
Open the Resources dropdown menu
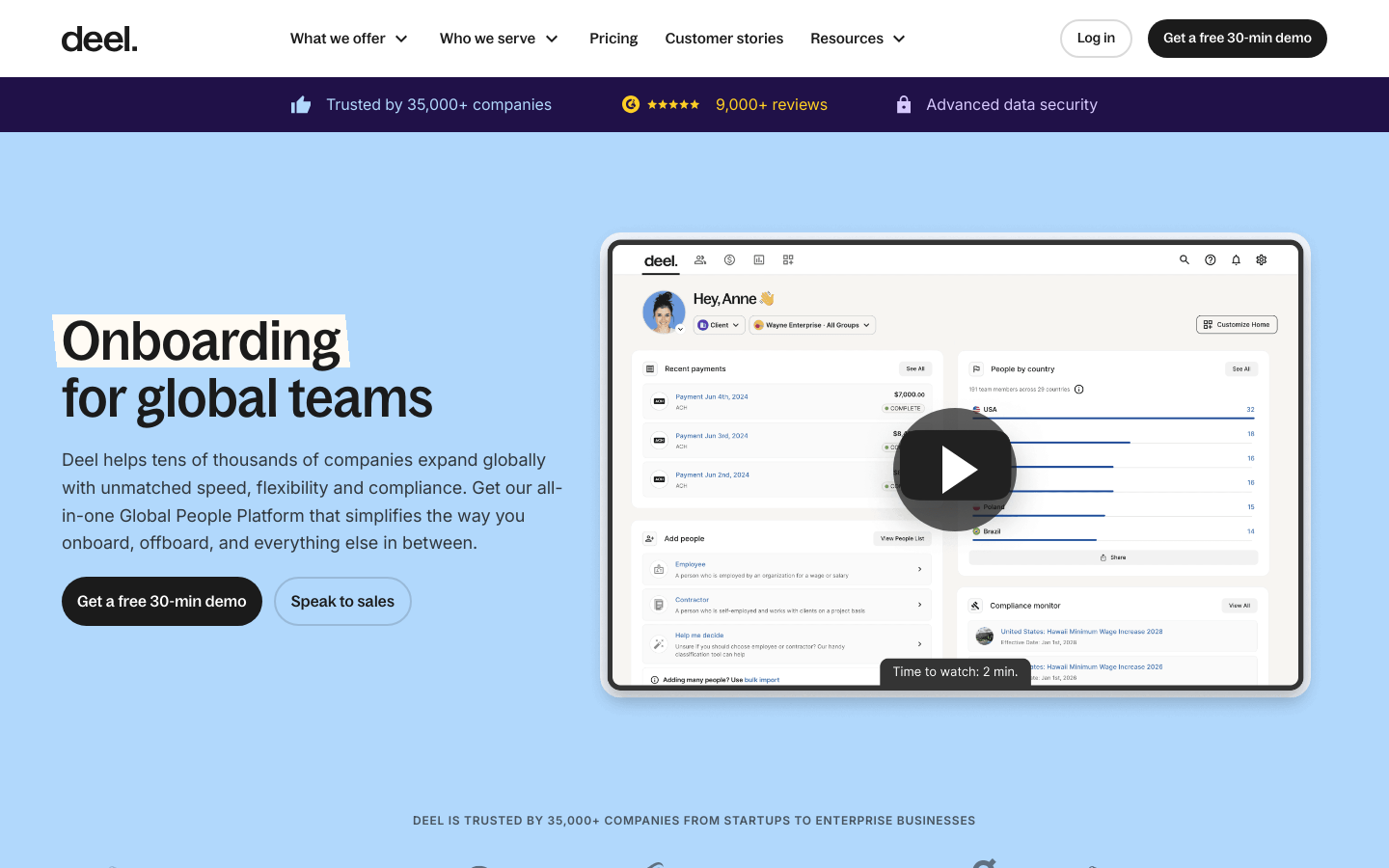(x=858, y=39)
